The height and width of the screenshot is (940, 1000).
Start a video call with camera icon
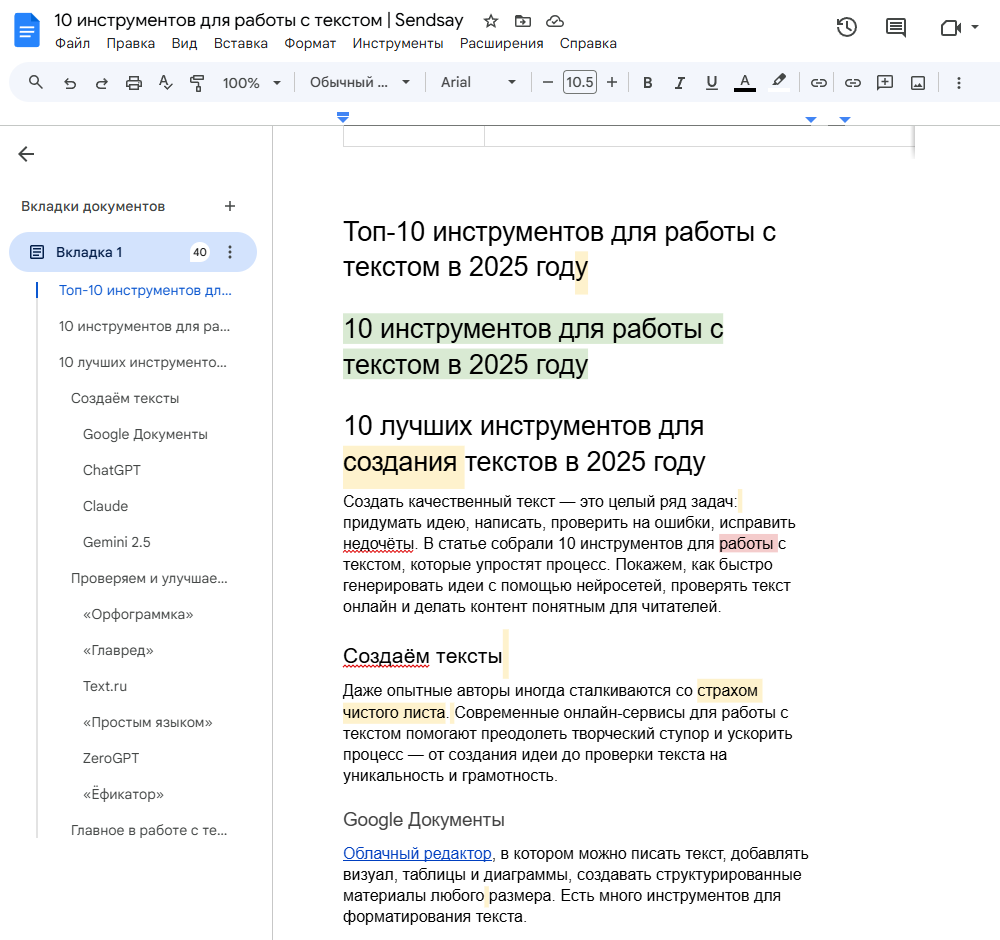click(950, 27)
